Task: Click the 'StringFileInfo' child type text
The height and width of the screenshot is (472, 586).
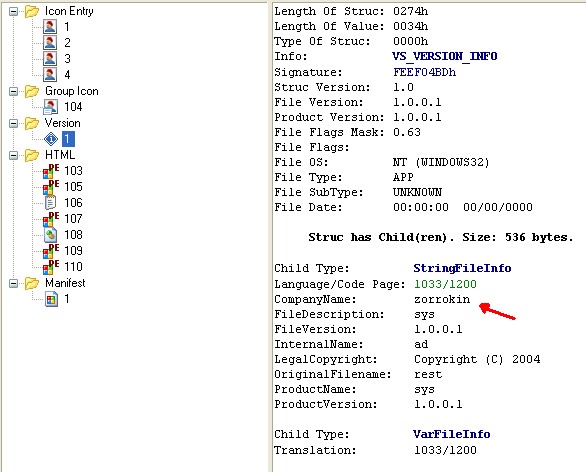Action: 462,268
